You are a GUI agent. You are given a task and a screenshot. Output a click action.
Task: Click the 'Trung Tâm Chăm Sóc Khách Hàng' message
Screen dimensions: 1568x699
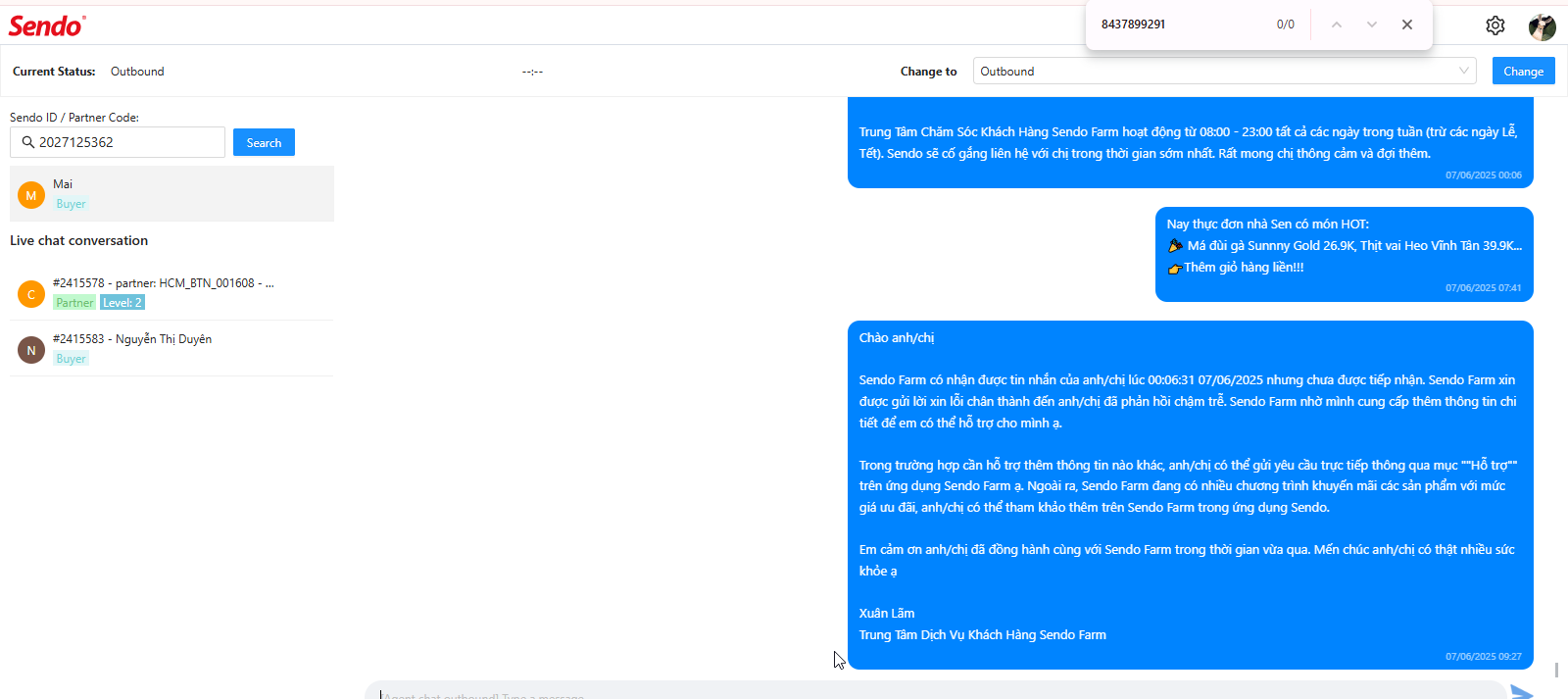click(1190, 142)
